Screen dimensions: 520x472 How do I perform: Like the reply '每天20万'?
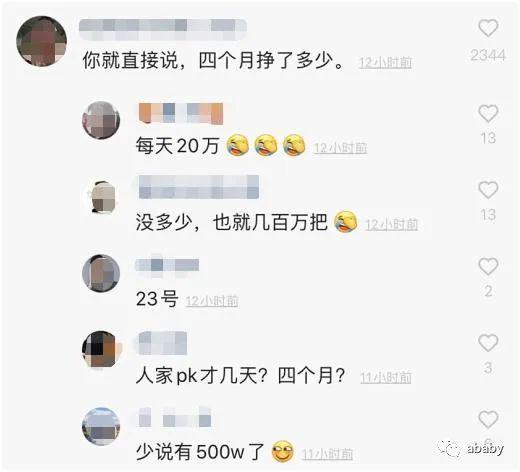[488, 113]
